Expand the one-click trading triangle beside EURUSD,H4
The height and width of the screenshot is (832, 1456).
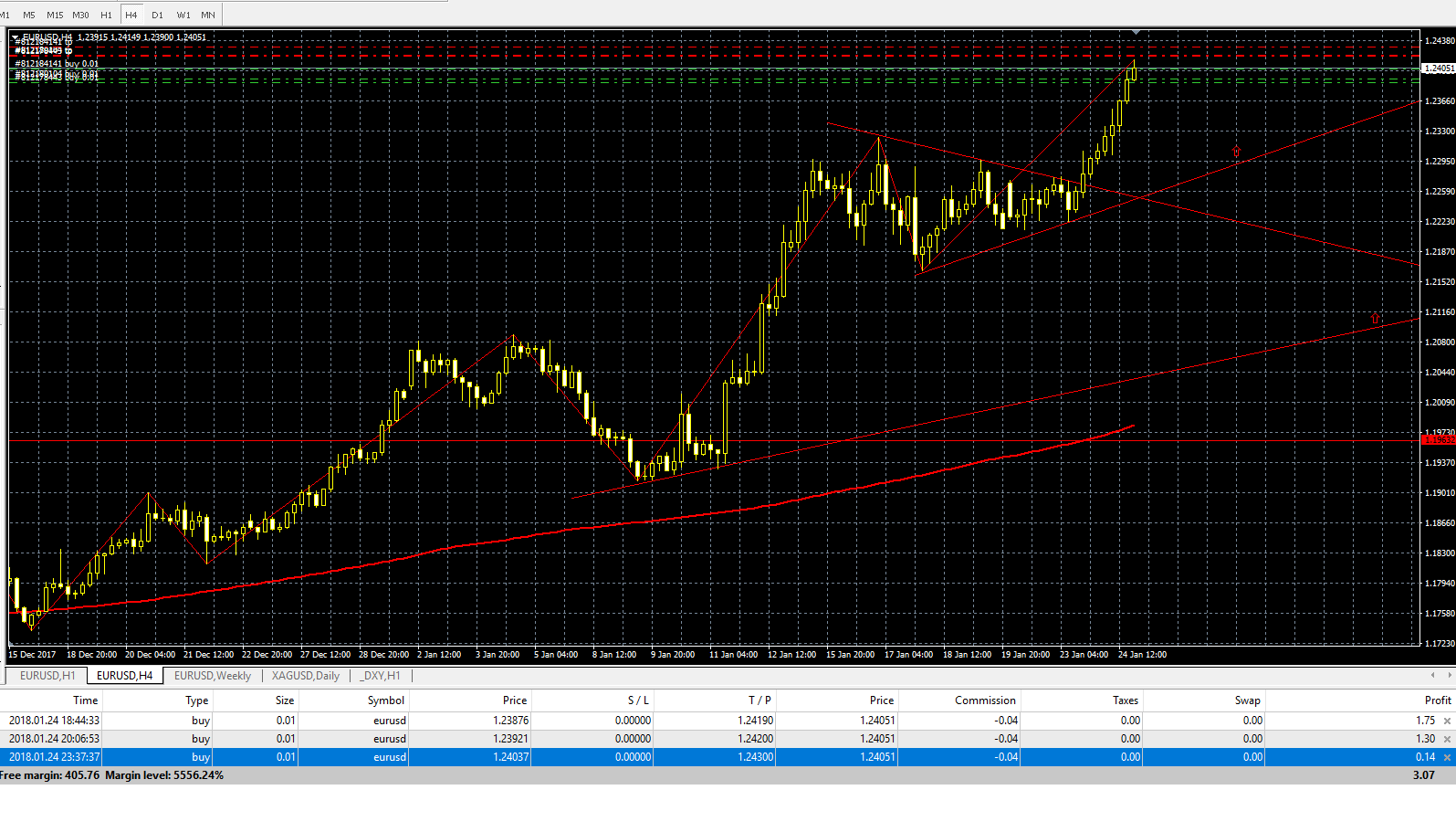pos(16,37)
